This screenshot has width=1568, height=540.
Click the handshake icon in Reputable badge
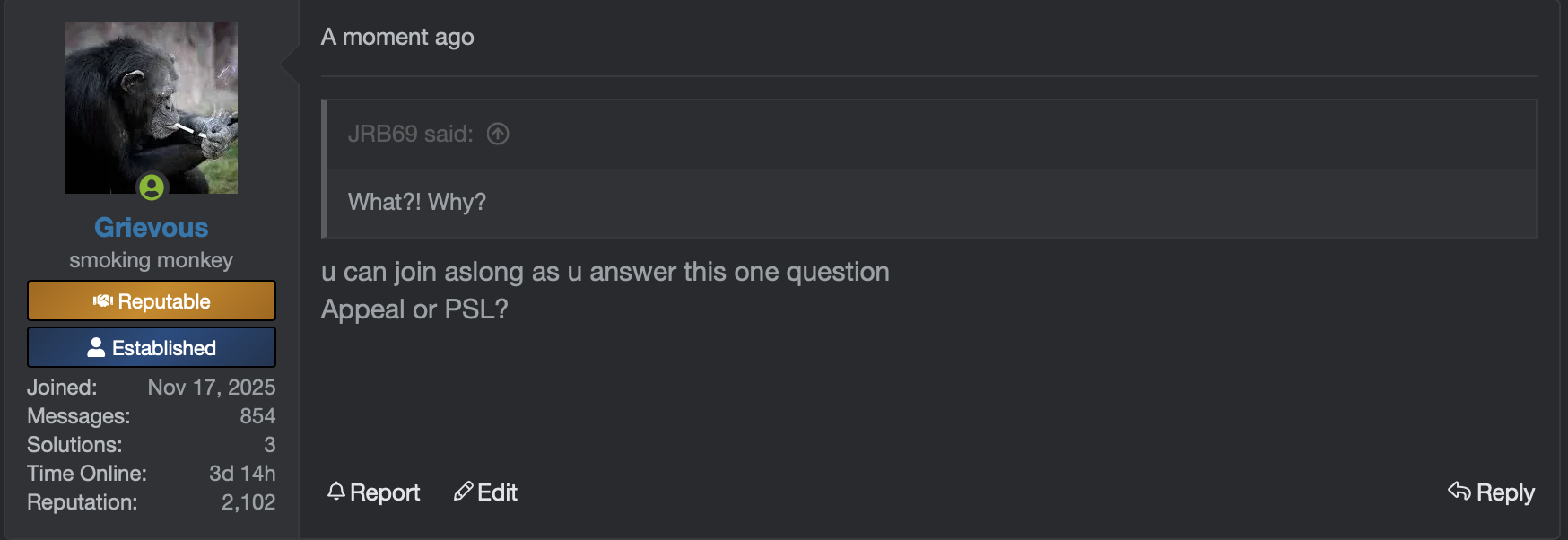coord(103,301)
